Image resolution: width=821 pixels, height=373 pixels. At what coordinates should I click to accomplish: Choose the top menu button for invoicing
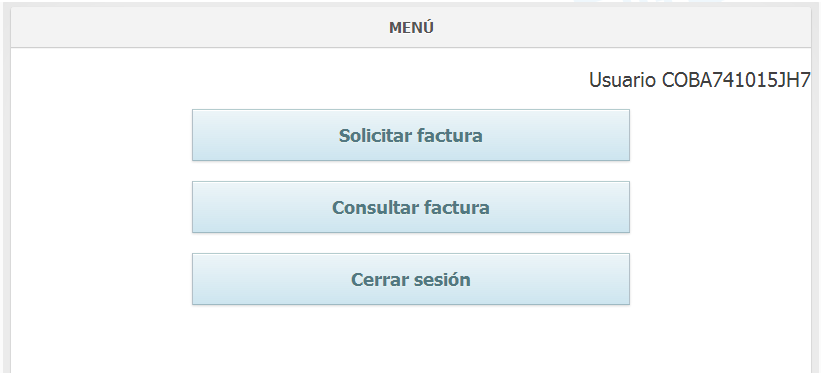[x=410, y=135]
